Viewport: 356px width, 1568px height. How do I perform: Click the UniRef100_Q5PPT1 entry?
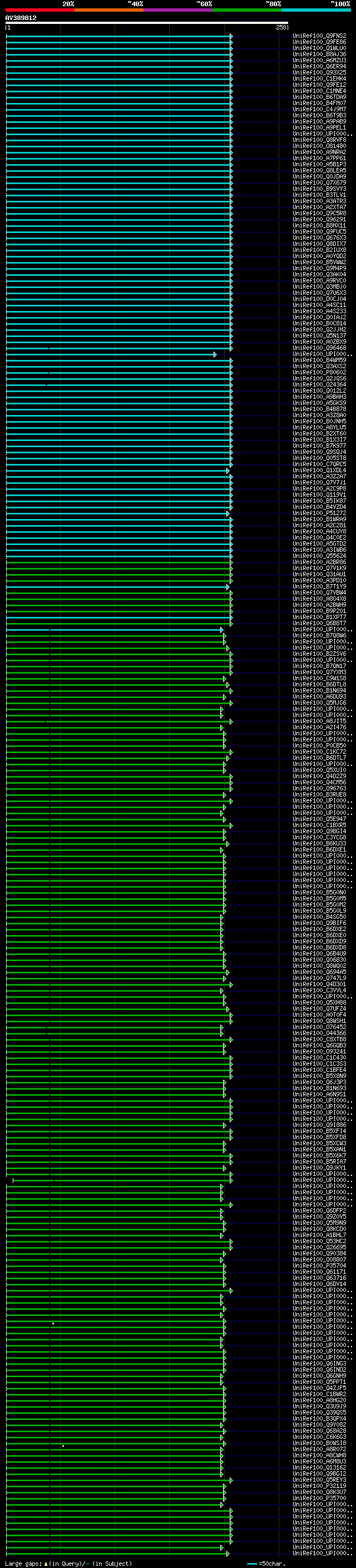tap(319, 1381)
